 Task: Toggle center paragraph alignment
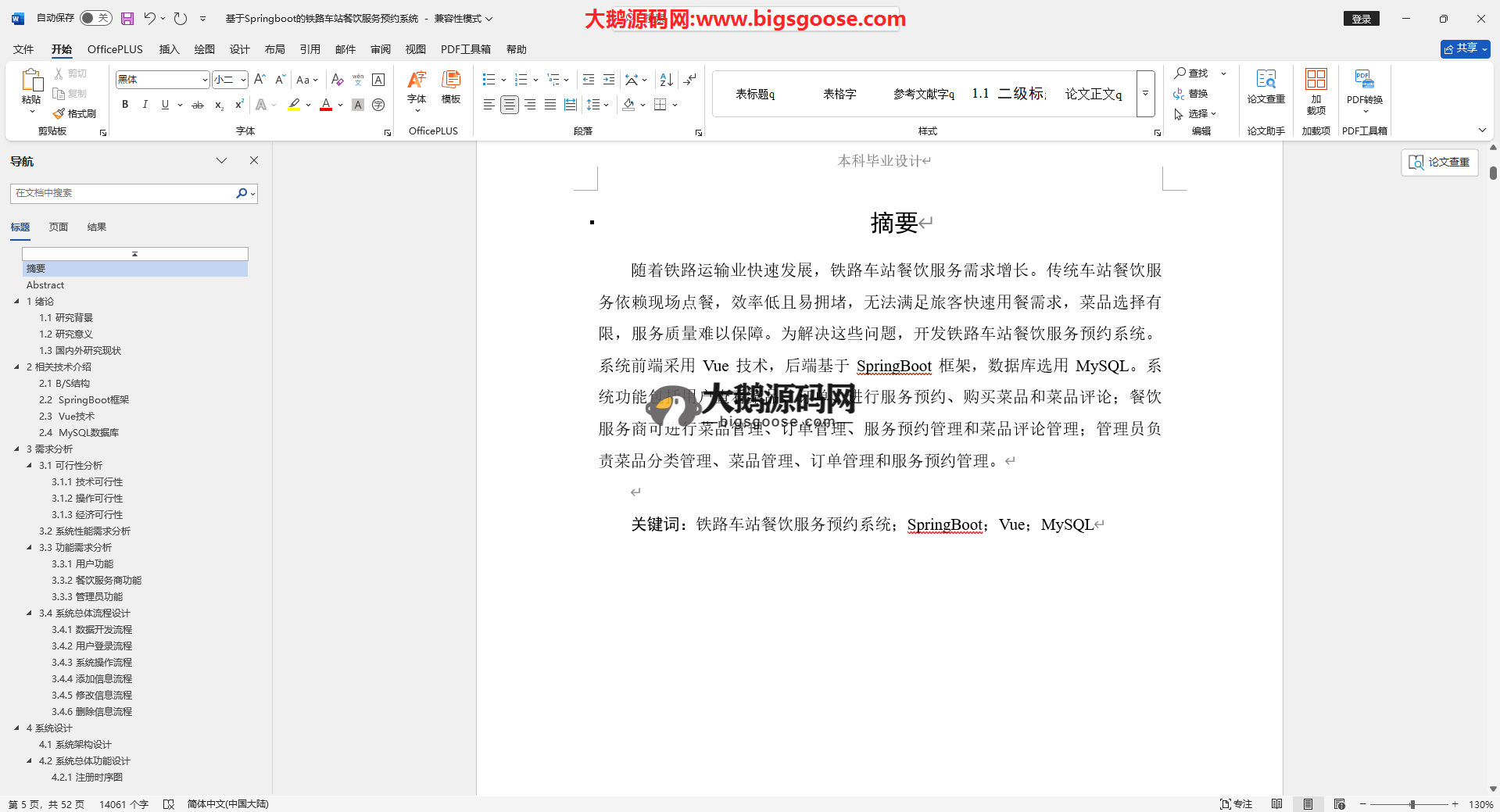509,105
